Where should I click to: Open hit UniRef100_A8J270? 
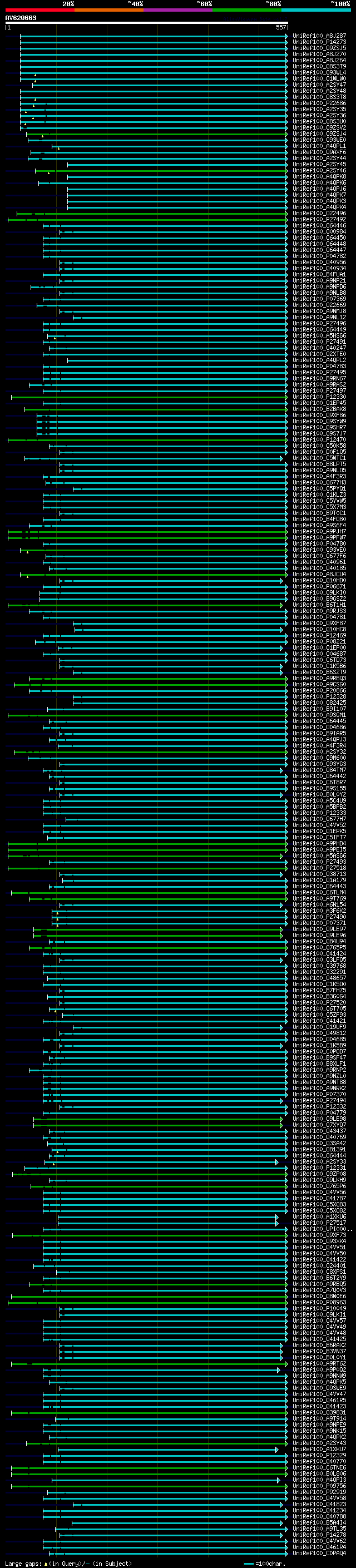pyautogui.click(x=319, y=54)
